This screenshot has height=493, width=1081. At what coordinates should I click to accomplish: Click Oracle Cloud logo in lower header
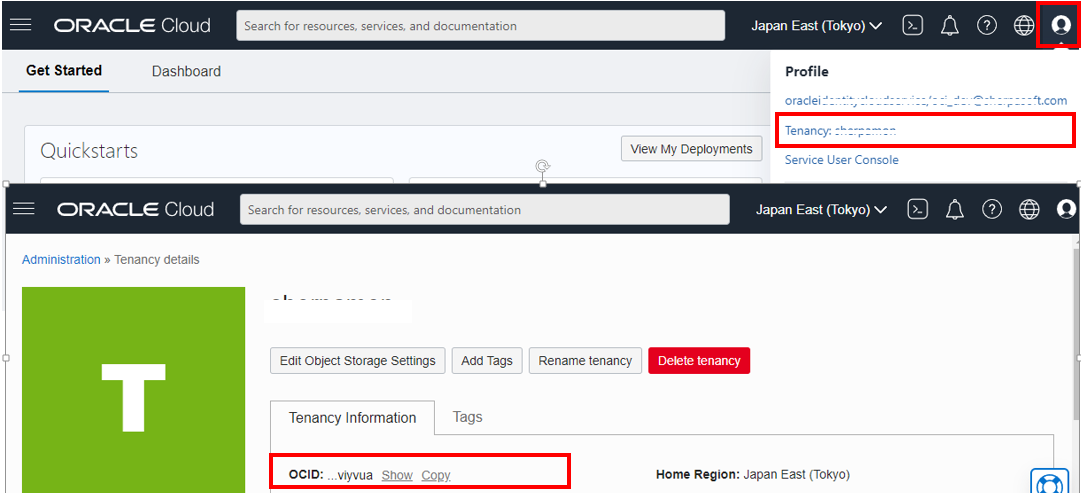(136, 209)
